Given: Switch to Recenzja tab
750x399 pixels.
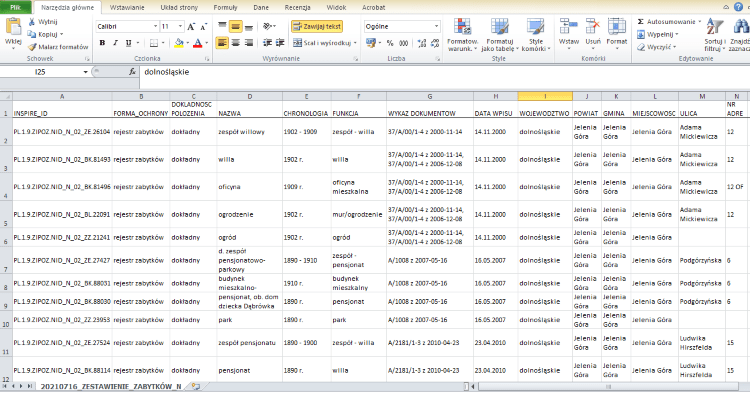Looking at the screenshot, I should (298, 8).
